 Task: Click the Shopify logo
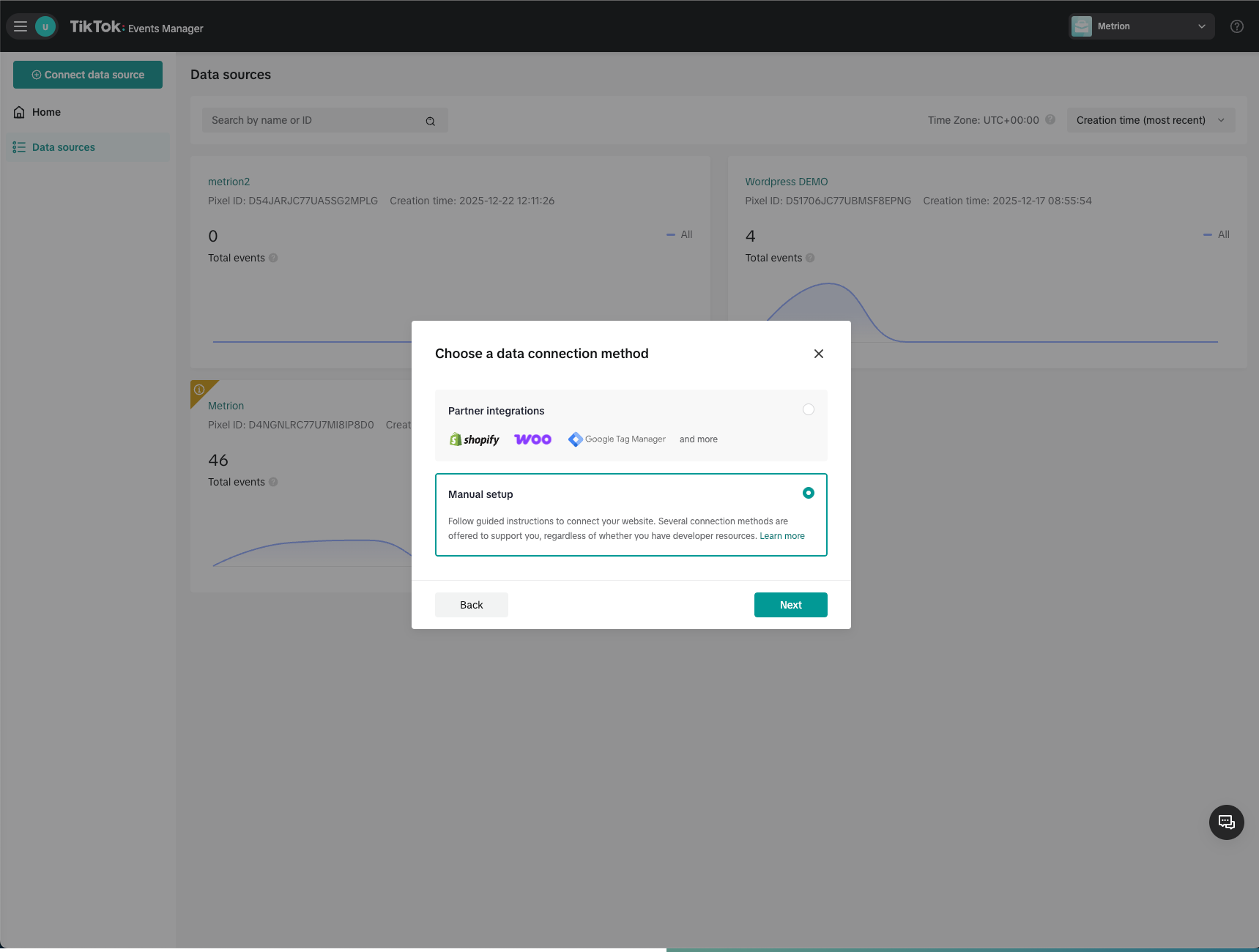click(474, 439)
